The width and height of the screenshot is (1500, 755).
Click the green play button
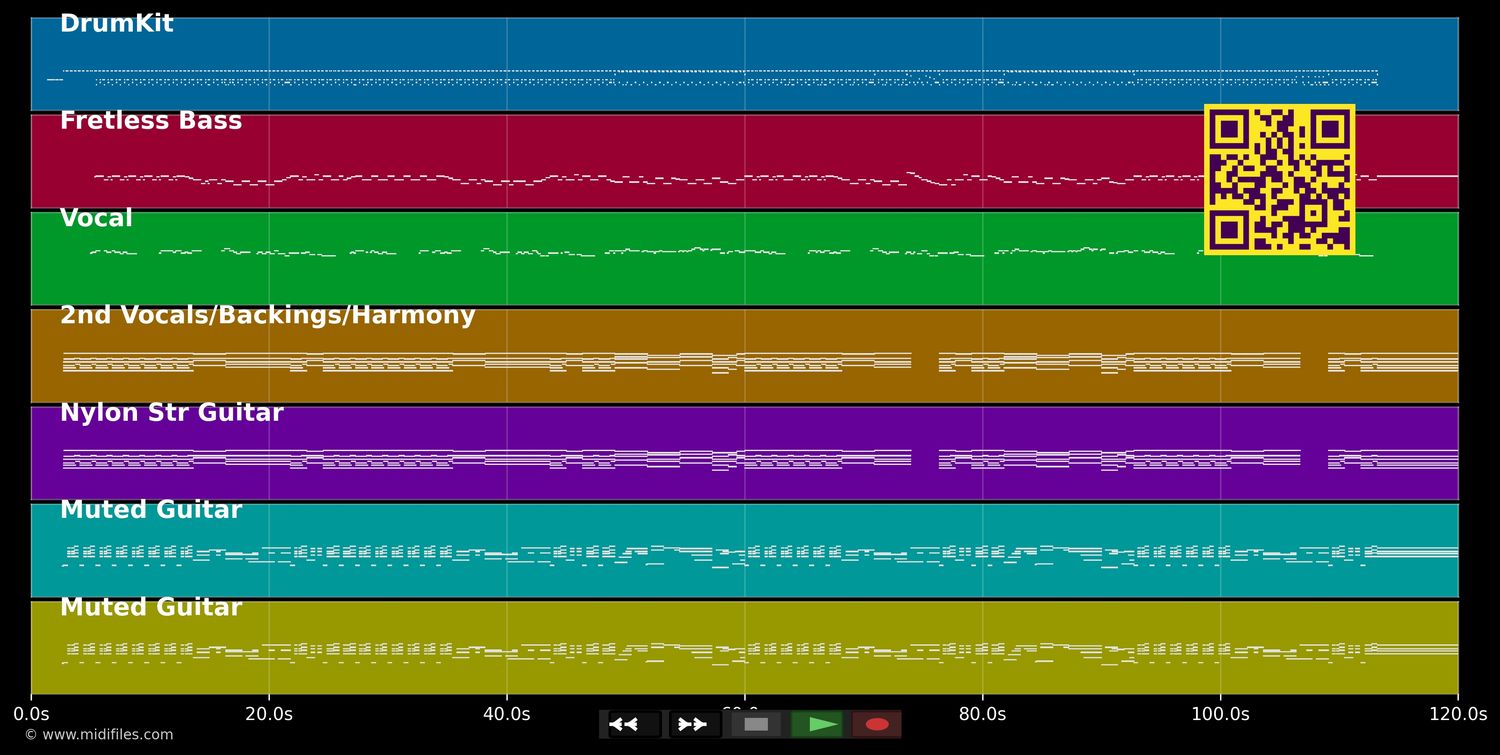click(817, 724)
